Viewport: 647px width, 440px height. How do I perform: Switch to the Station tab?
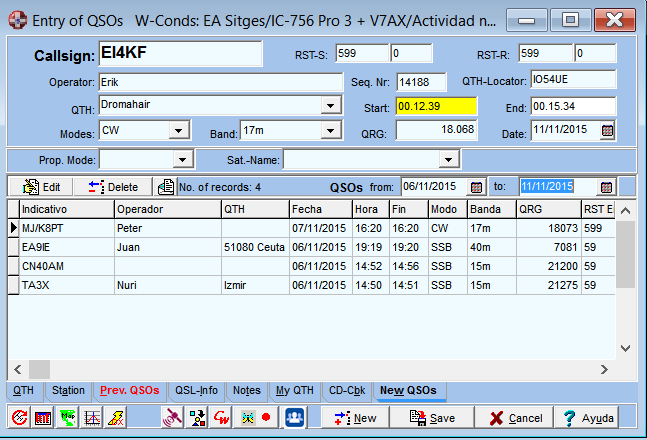[x=68, y=390]
